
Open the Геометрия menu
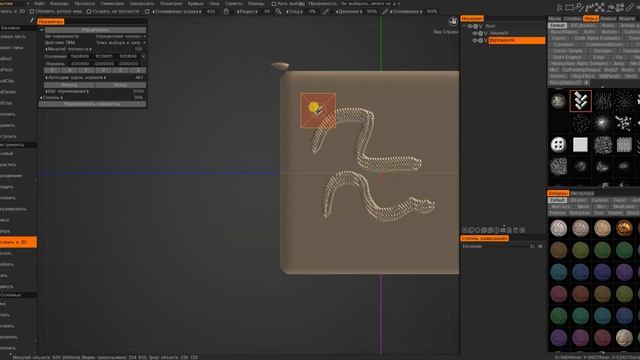pos(171,3)
